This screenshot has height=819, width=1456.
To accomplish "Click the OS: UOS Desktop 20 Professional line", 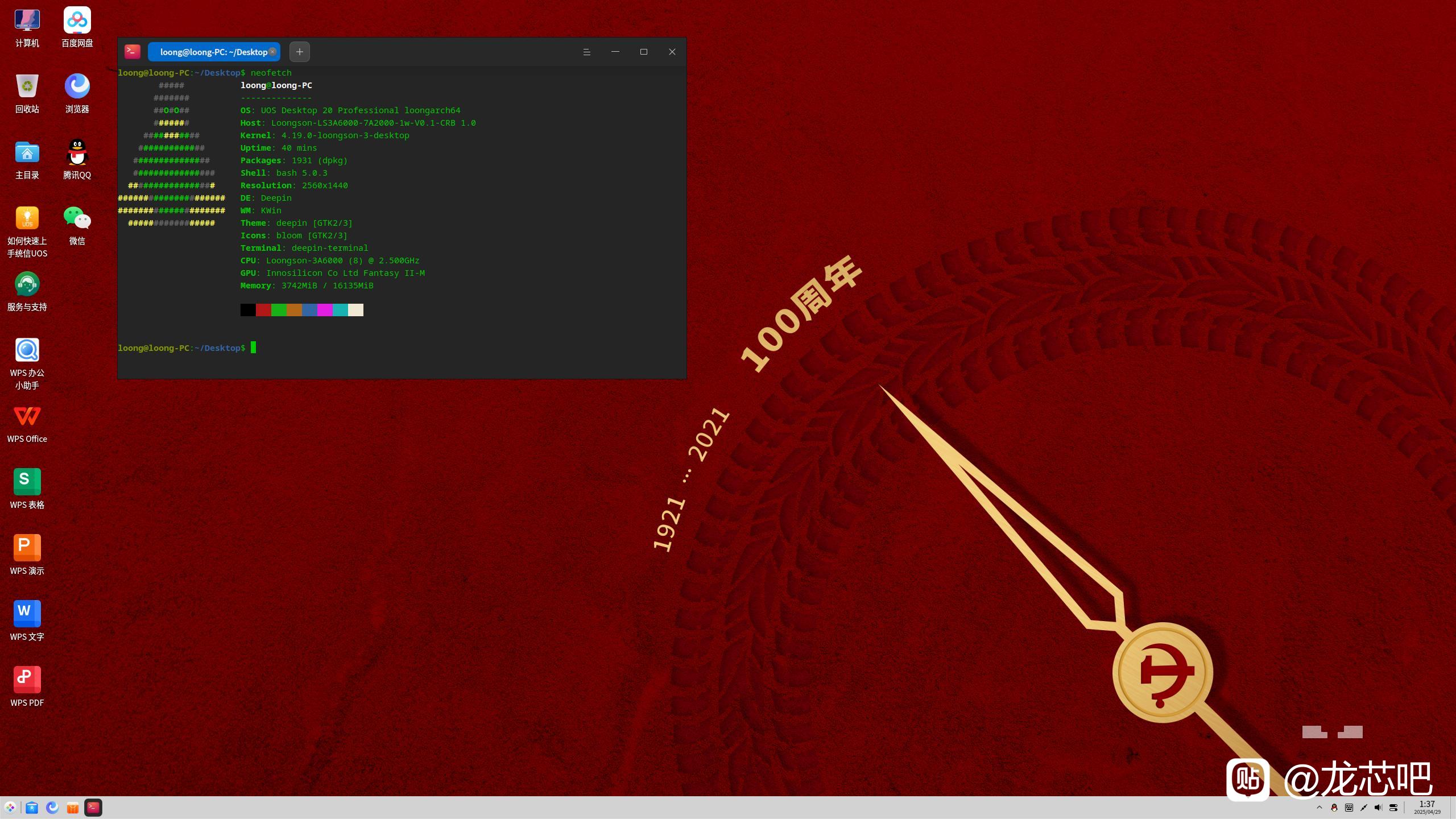I will [x=350, y=110].
